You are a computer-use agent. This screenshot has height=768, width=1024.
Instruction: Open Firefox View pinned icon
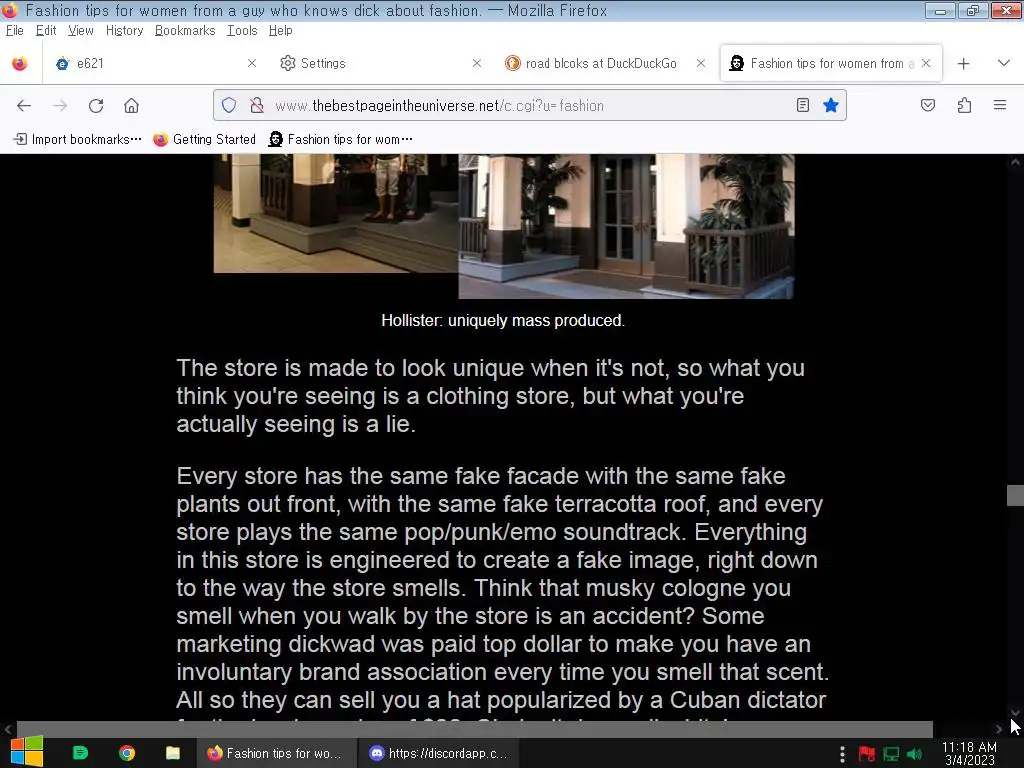[20, 63]
